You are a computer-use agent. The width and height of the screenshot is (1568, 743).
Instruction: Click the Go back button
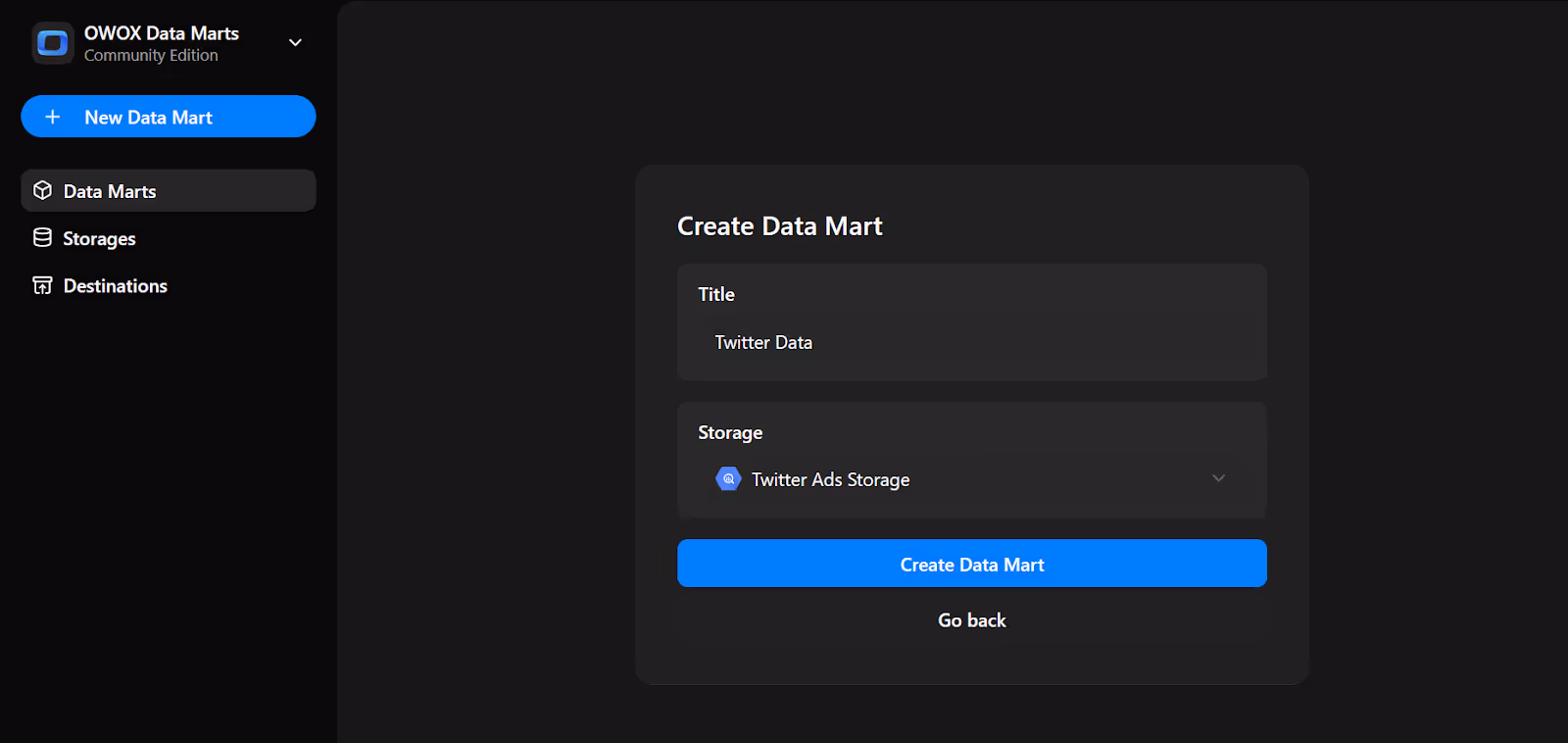click(972, 619)
